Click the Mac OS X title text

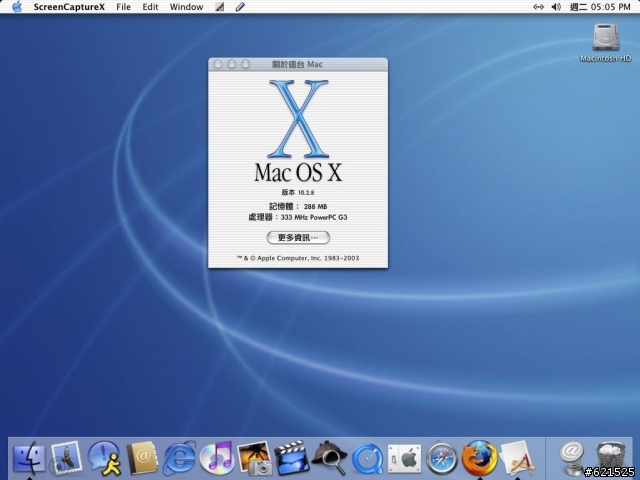298,172
